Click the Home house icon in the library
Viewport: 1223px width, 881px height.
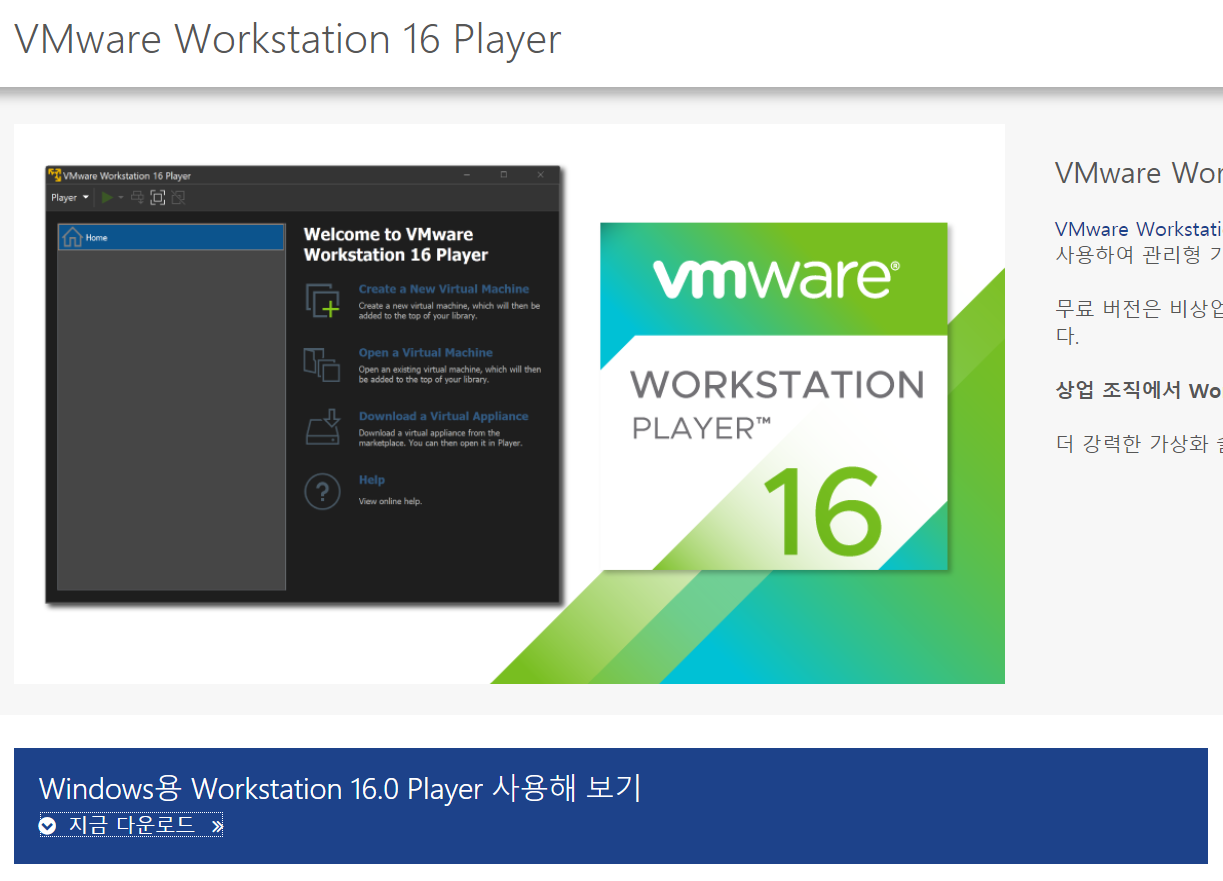(72, 237)
